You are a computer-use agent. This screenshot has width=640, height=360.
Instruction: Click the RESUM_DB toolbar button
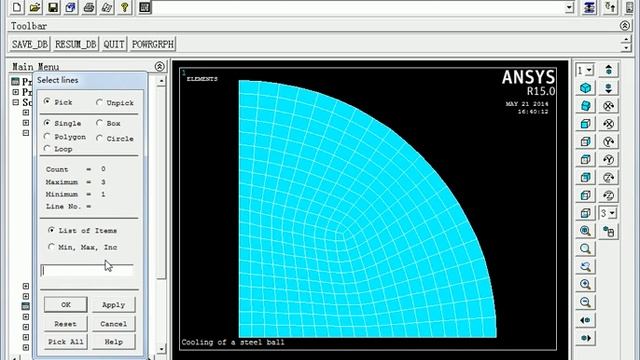click(76, 44)
